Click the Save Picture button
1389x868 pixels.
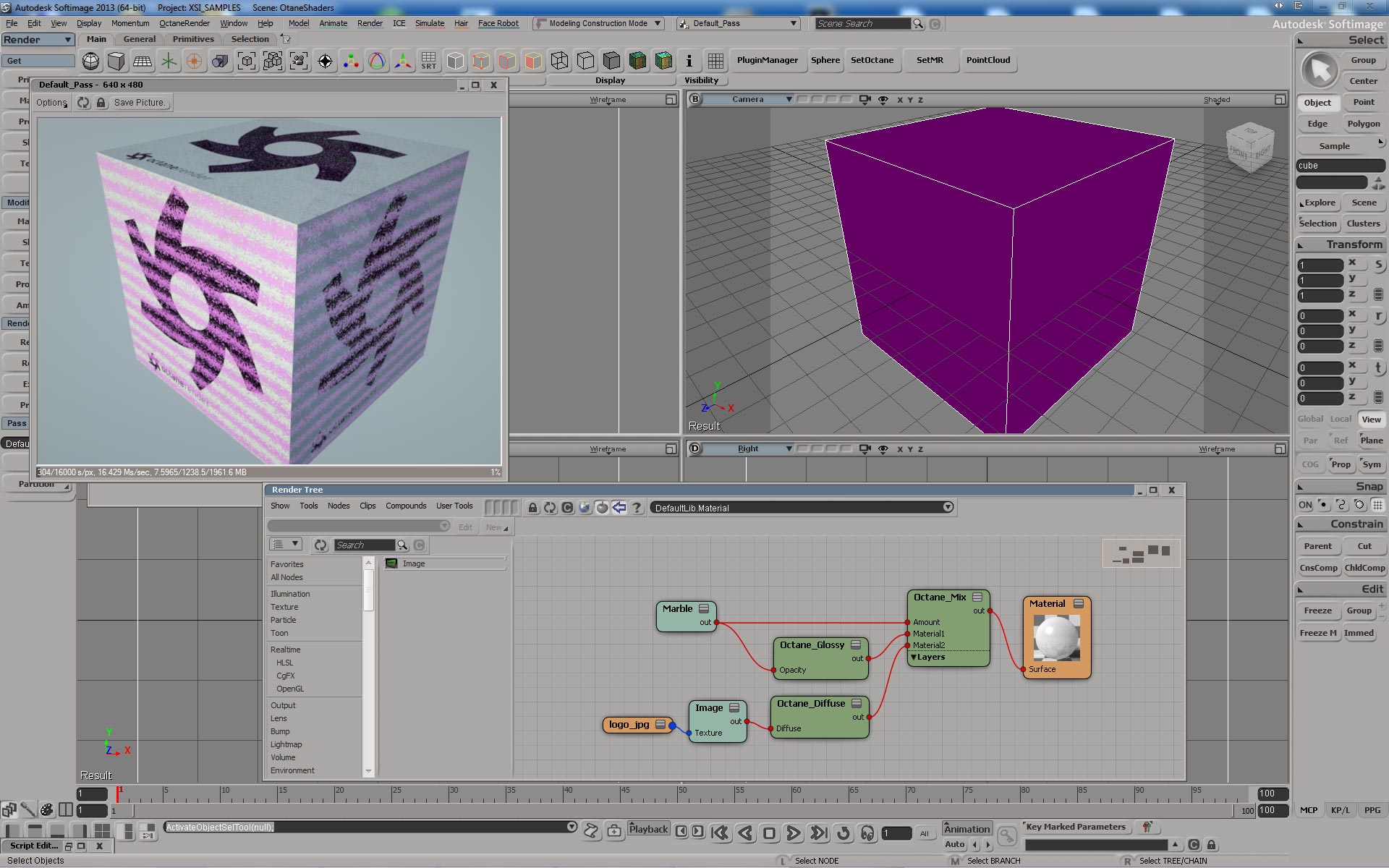tap(140, 103)
